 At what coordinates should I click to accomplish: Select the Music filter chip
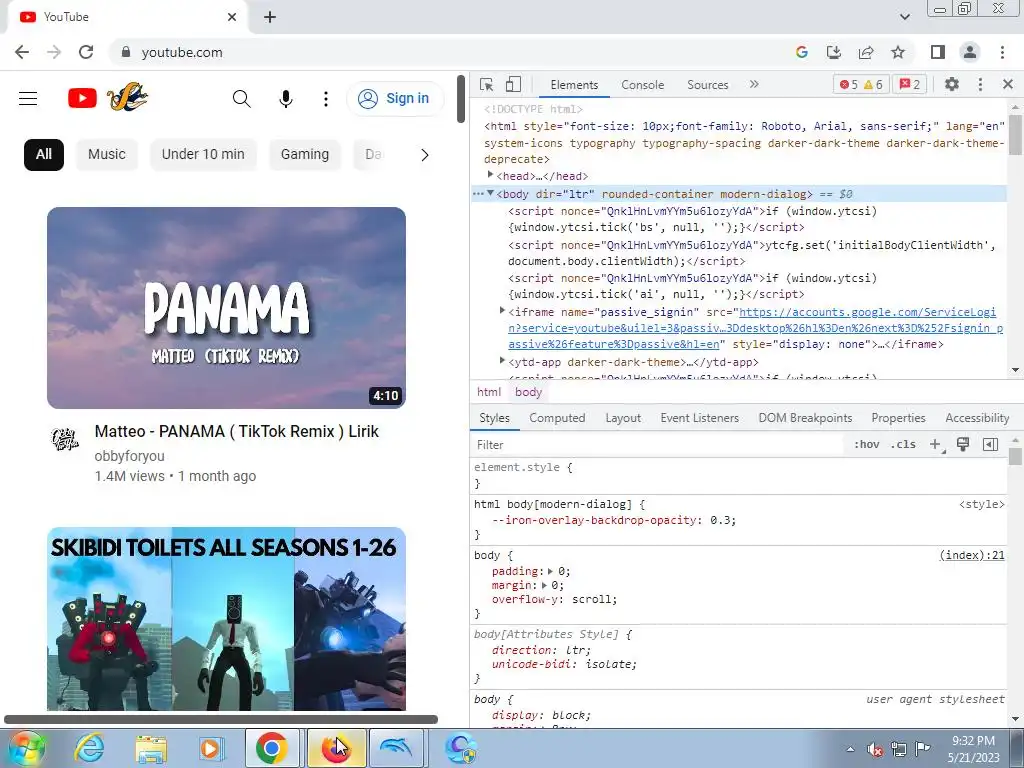click(106, 155)
